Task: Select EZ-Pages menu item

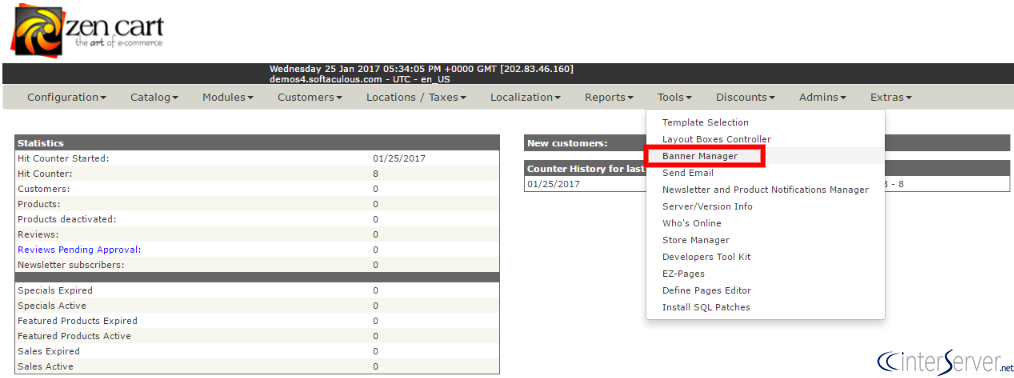Action: point(683,274)
